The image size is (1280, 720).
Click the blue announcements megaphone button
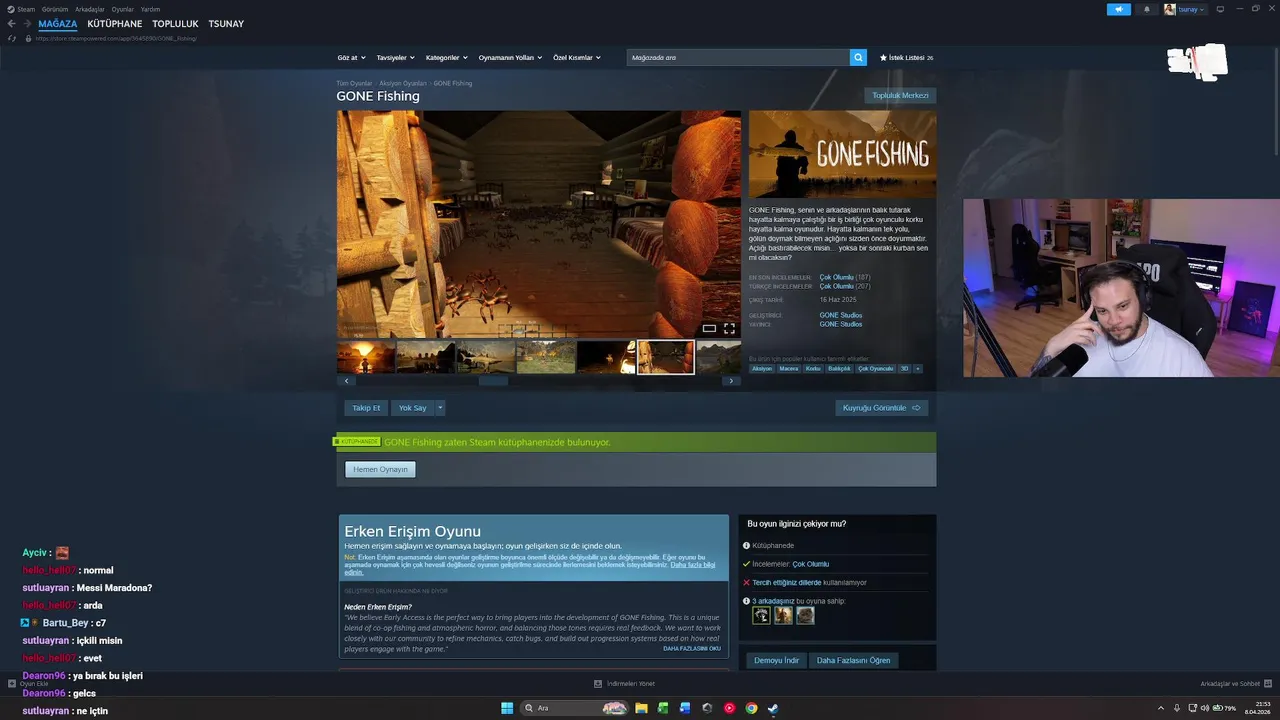1119,9
